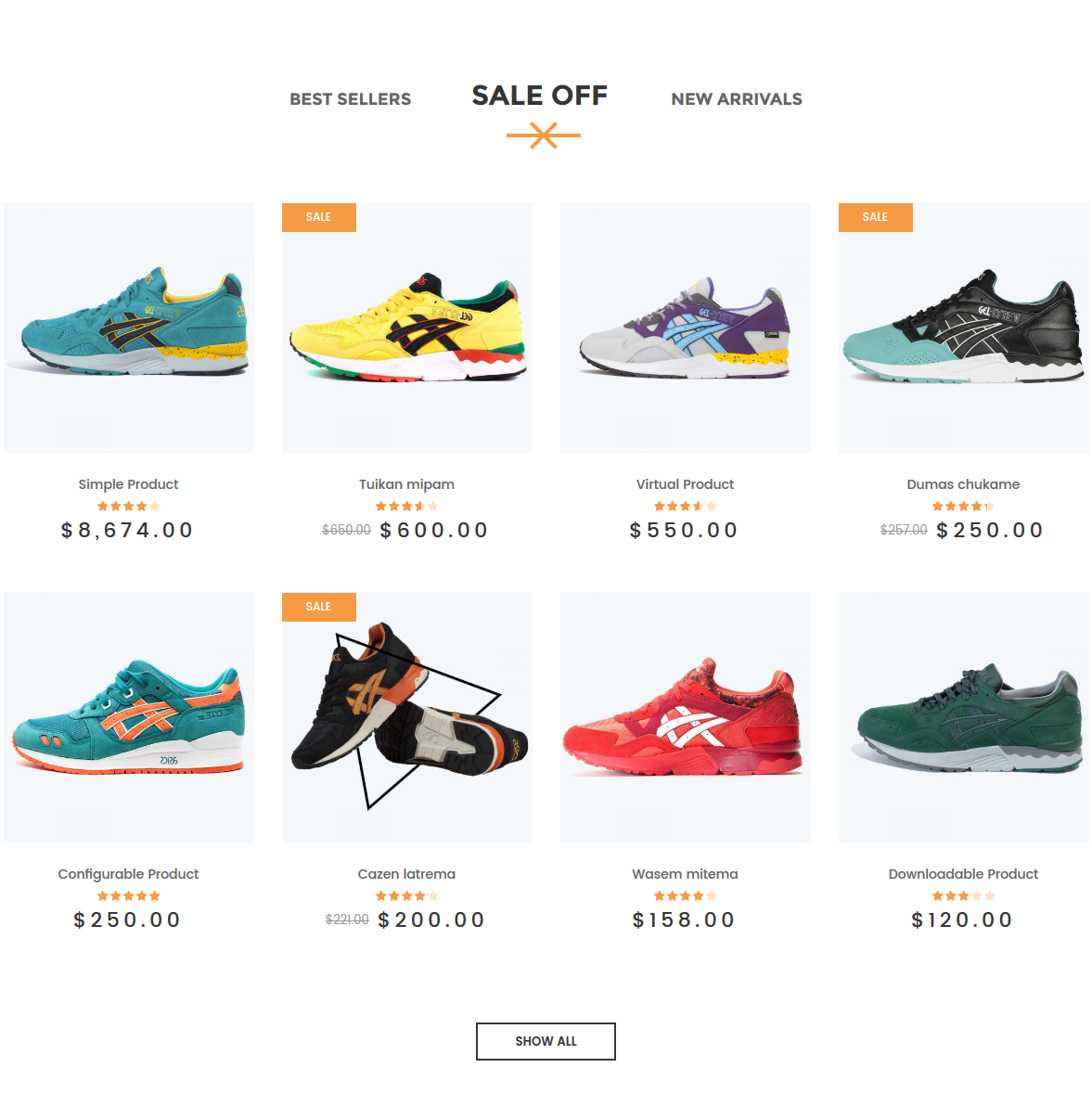Open the Configurable Product sneaker image
The height and width of the screenshot is (1106, 1092).
128,716
